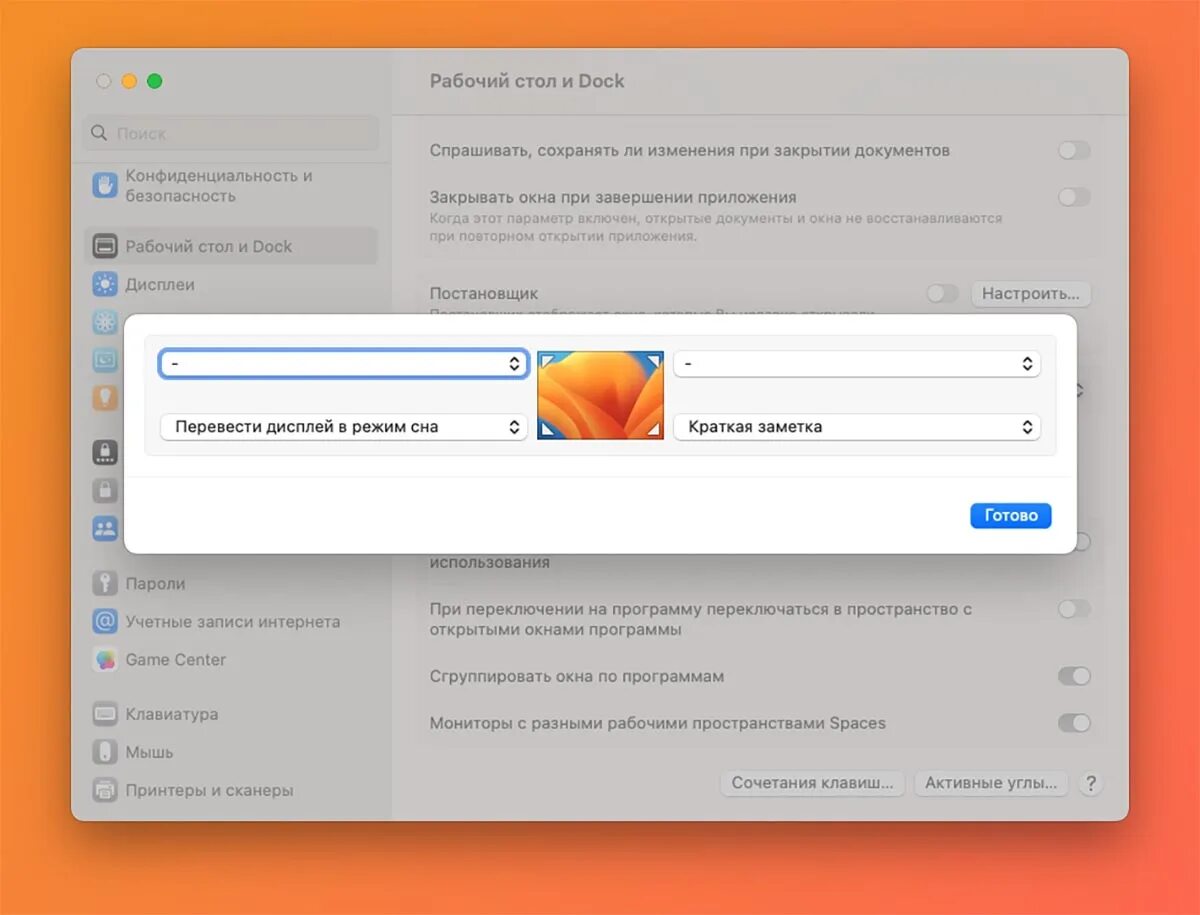Screen dimensions: 1200x915
Task: Open Активные углы… settings
Action: click(x=990, y=783)
